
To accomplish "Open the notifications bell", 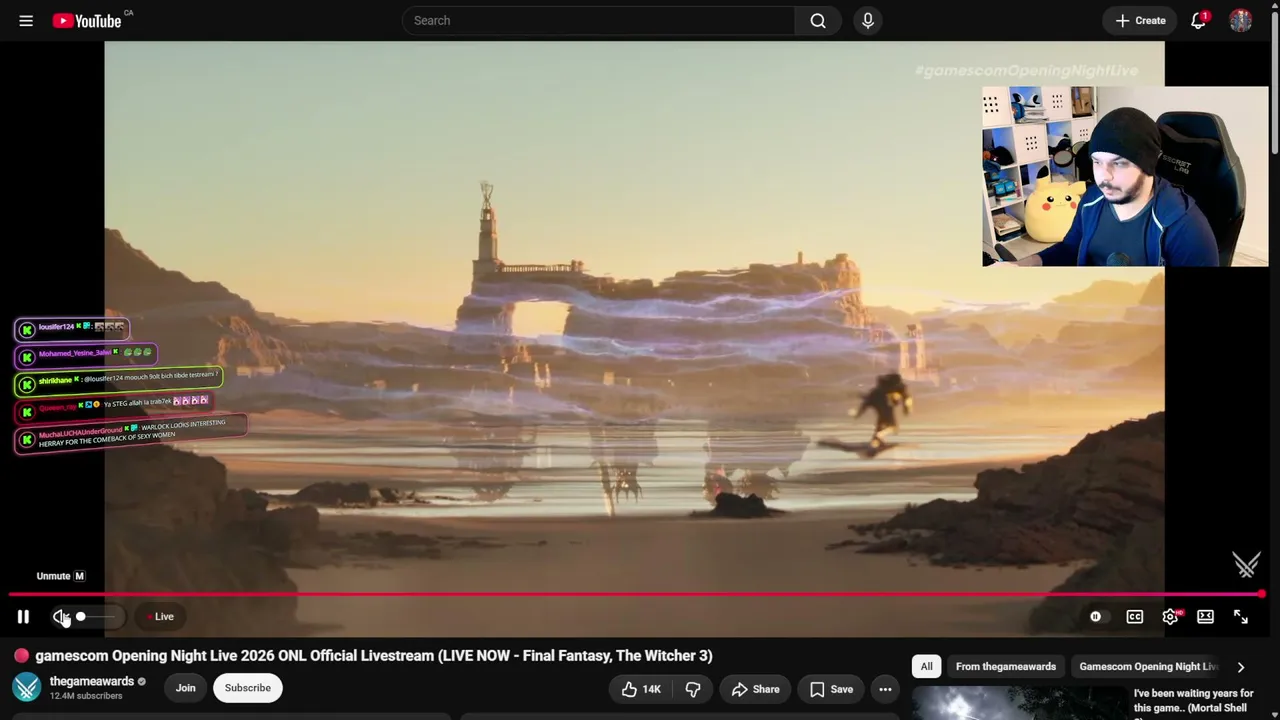I will pos(1198,20).
